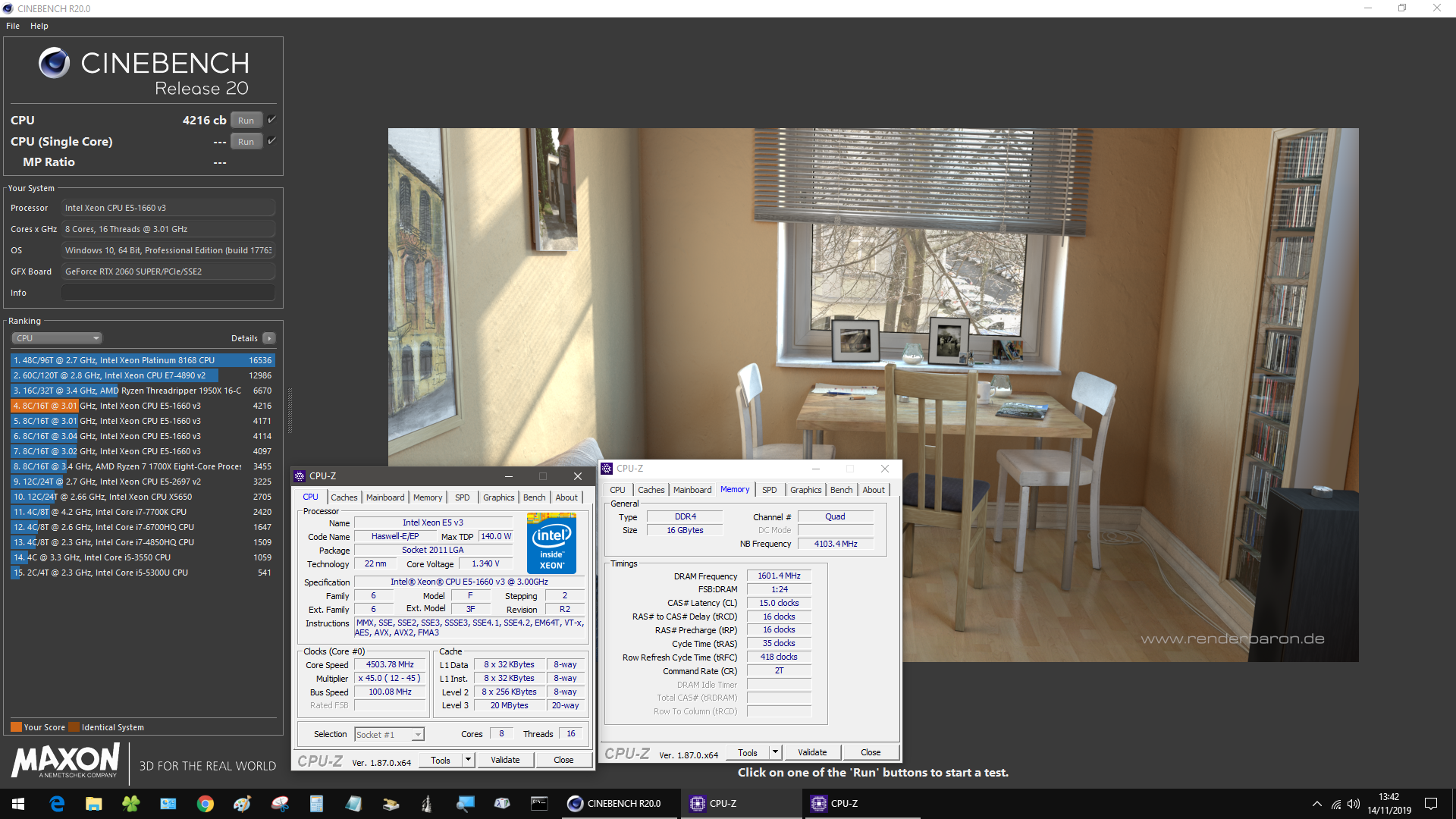The width and height of the screenshot is (1456, 819).
Task: Select ranking entry Xeon Platinum 8168
Action: pyautogui.click(x=143, y=360)
